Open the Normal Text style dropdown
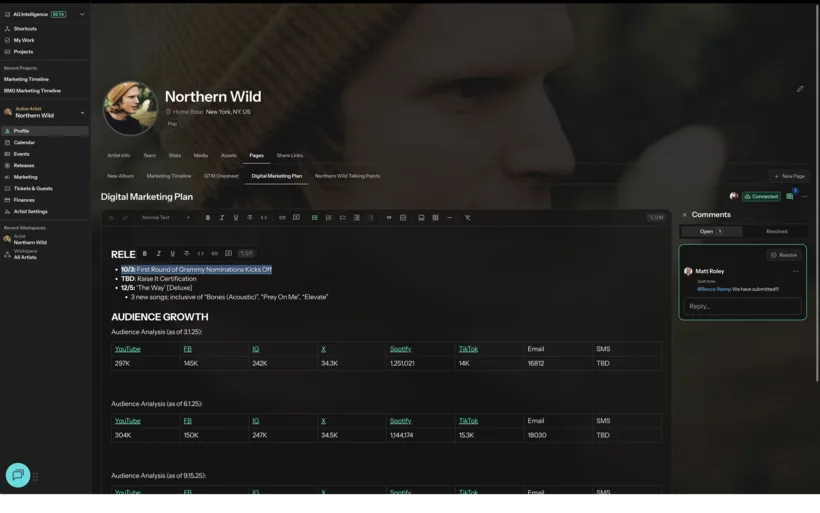The image size is (820, 513). (x=166, y=218)
